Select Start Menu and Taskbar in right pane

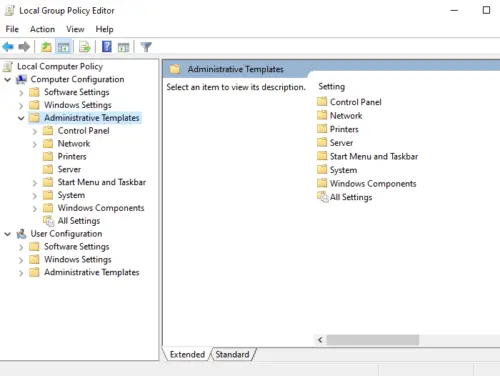[374, 156]
